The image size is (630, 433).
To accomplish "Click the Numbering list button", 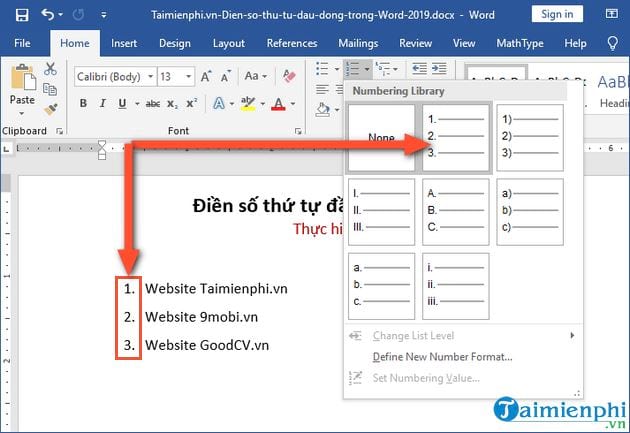I will (x=353, y=69).
